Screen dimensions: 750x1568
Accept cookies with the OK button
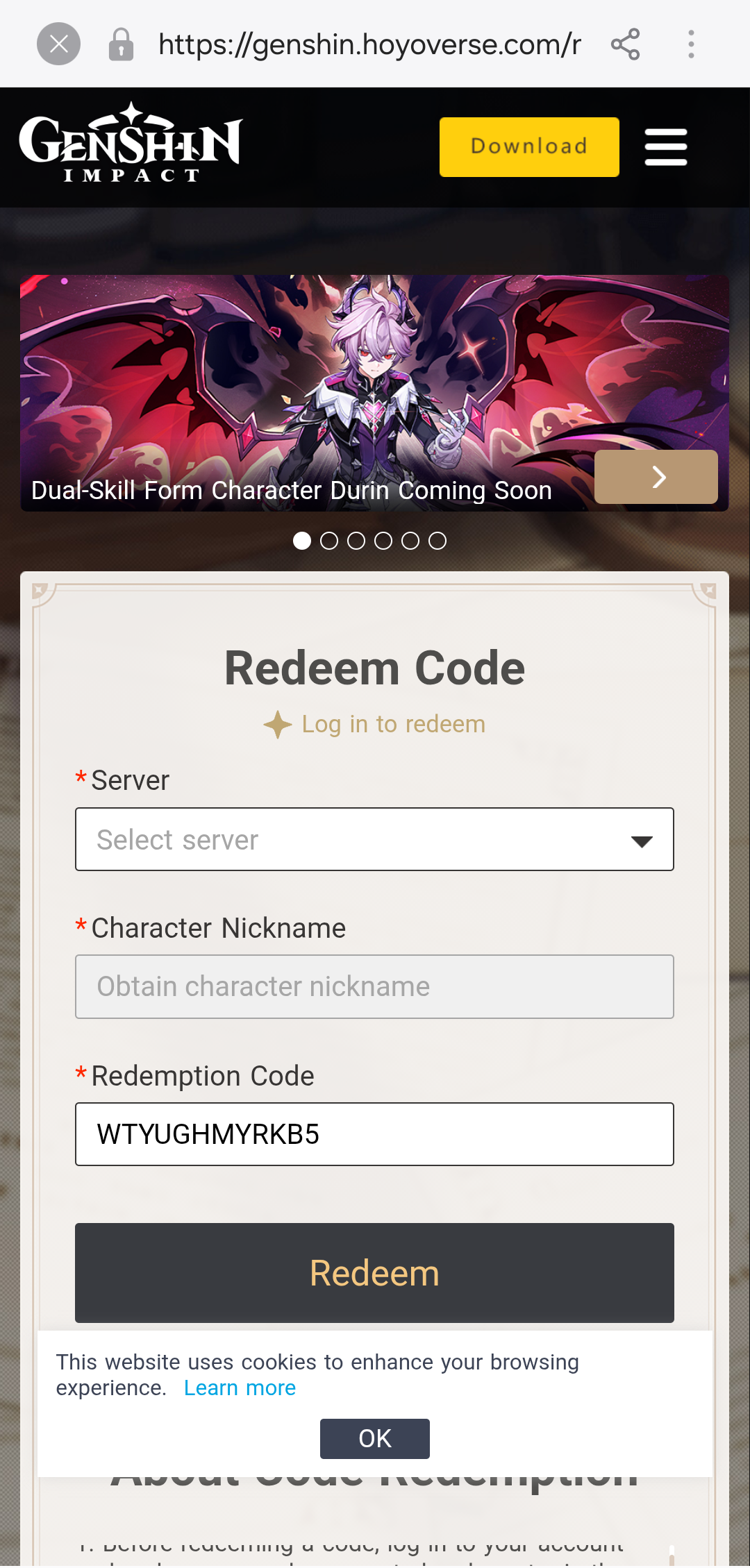pos(375,1439)
